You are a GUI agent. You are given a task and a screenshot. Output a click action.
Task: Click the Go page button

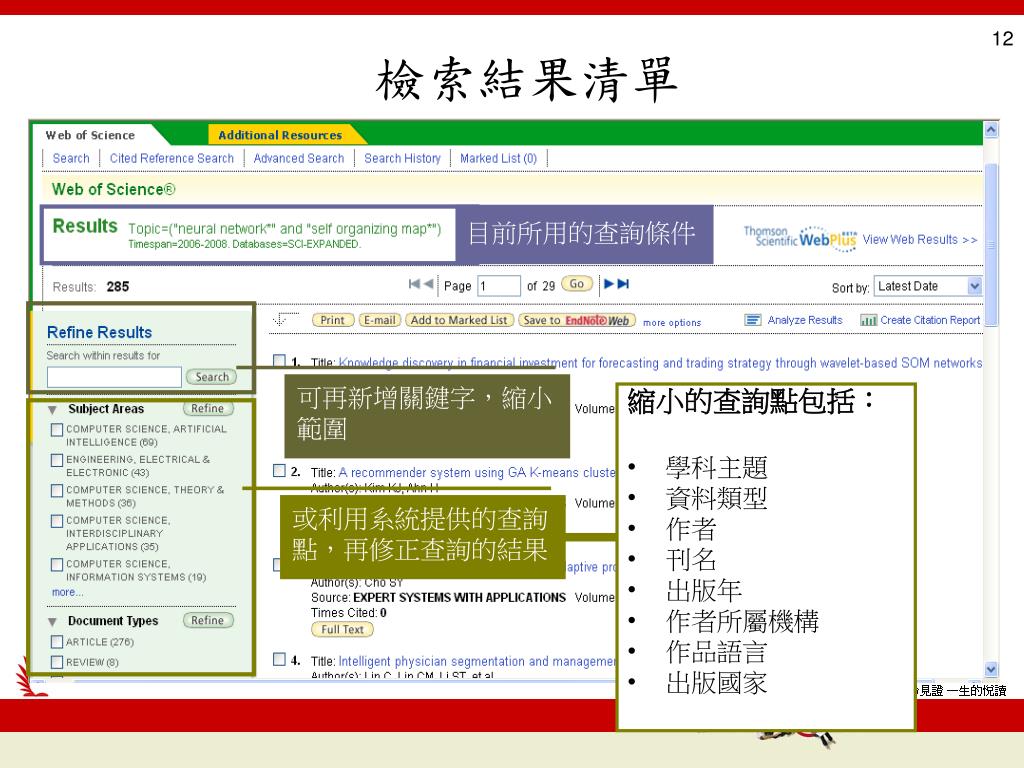pos(577,284)
